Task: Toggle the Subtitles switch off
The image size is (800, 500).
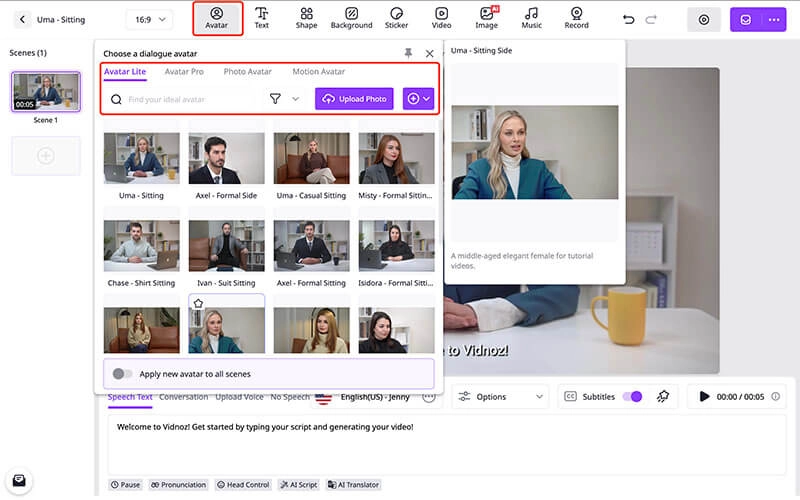Action: [x=632, y=397]
